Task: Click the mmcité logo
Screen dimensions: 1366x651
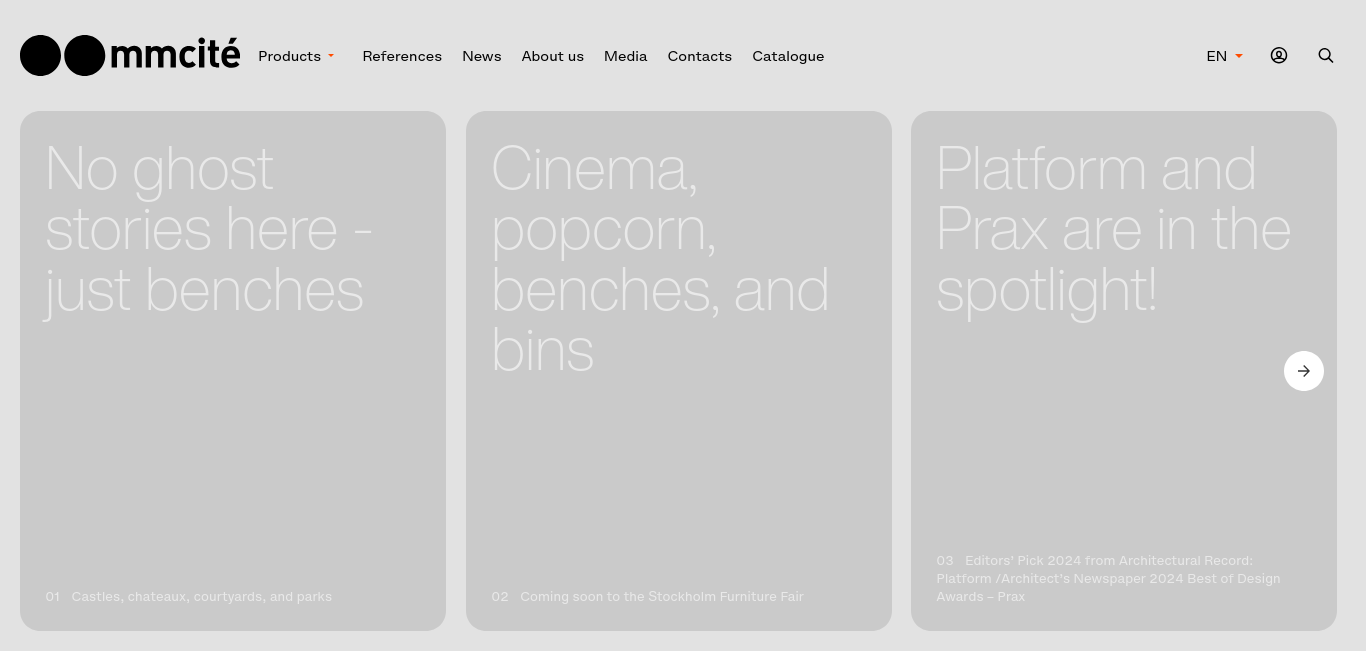Action: (130, 55)
